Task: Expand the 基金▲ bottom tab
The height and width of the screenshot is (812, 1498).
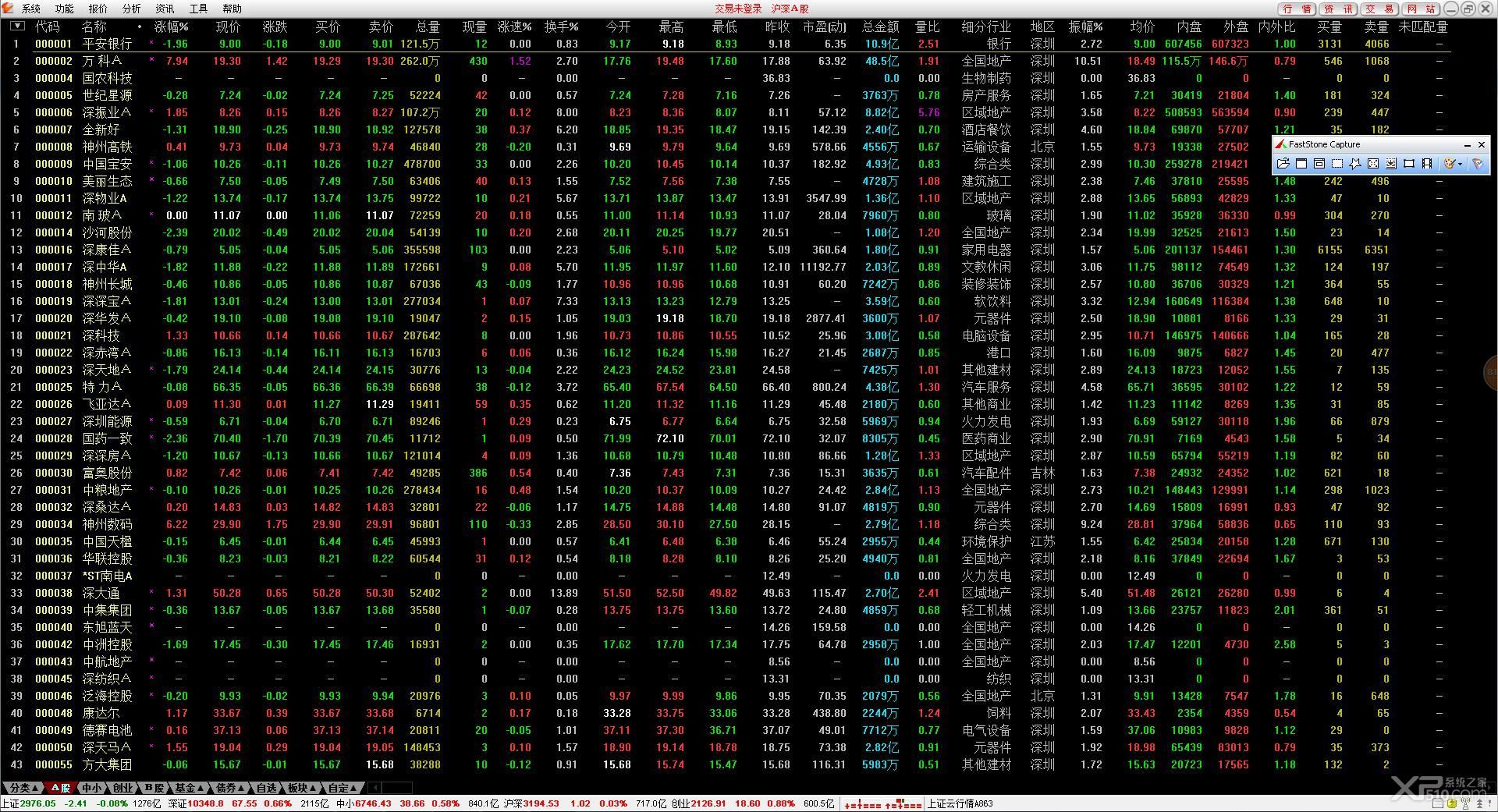Action: click(x=189, y=788)
